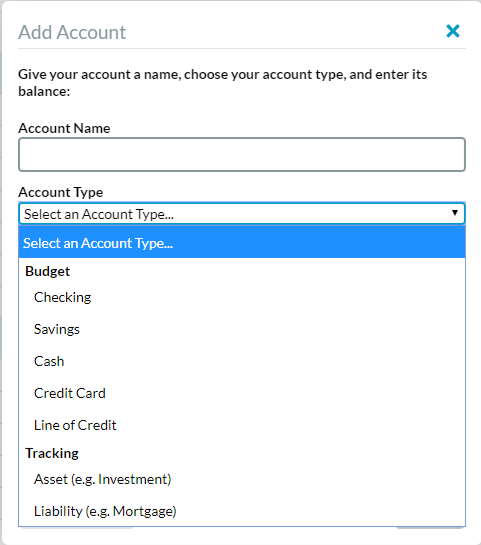The image size is (481, 545).
Task: Click the instruction text about entering balance
Action: click(222, 83)
